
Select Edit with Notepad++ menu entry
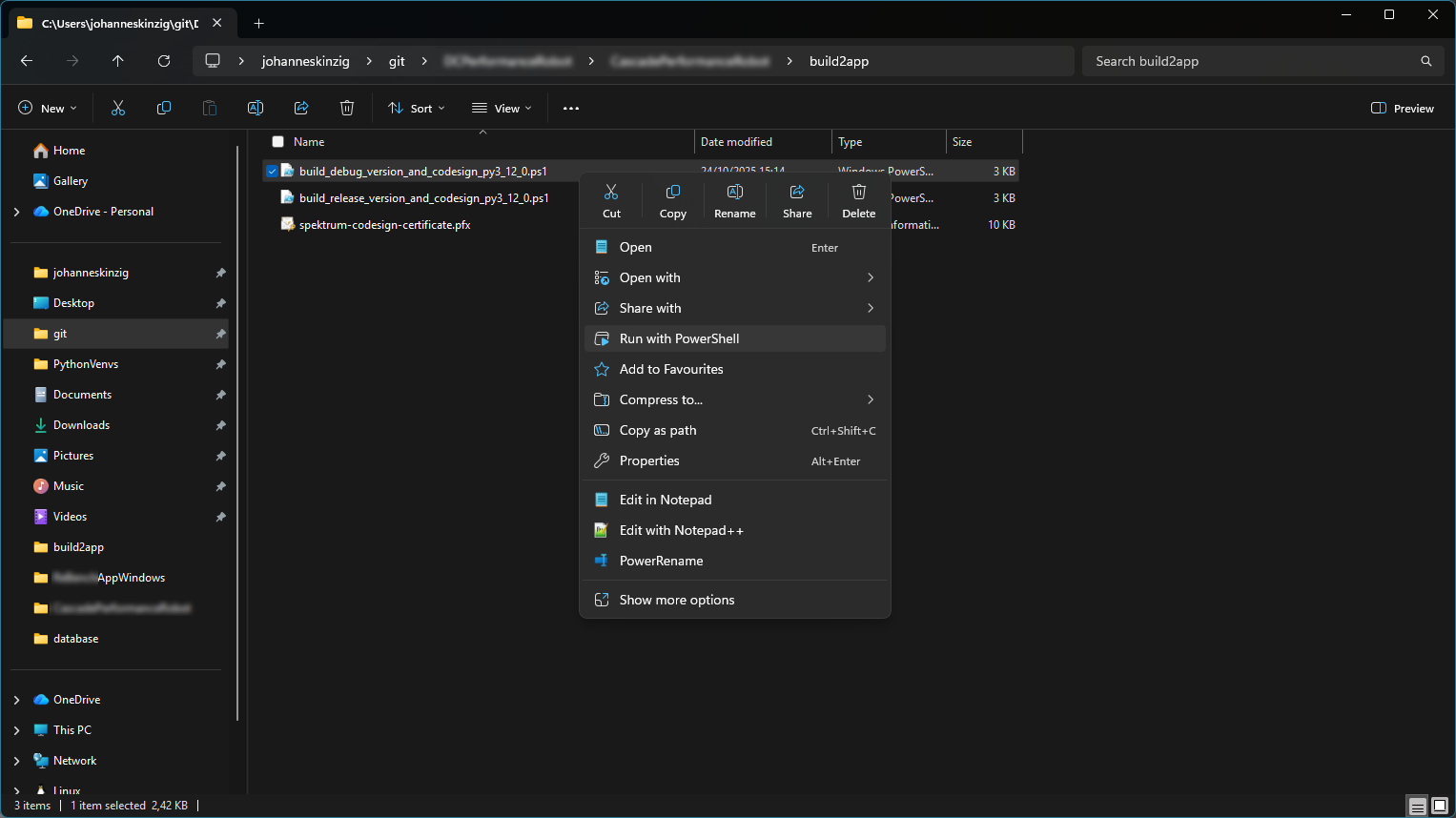681,530
